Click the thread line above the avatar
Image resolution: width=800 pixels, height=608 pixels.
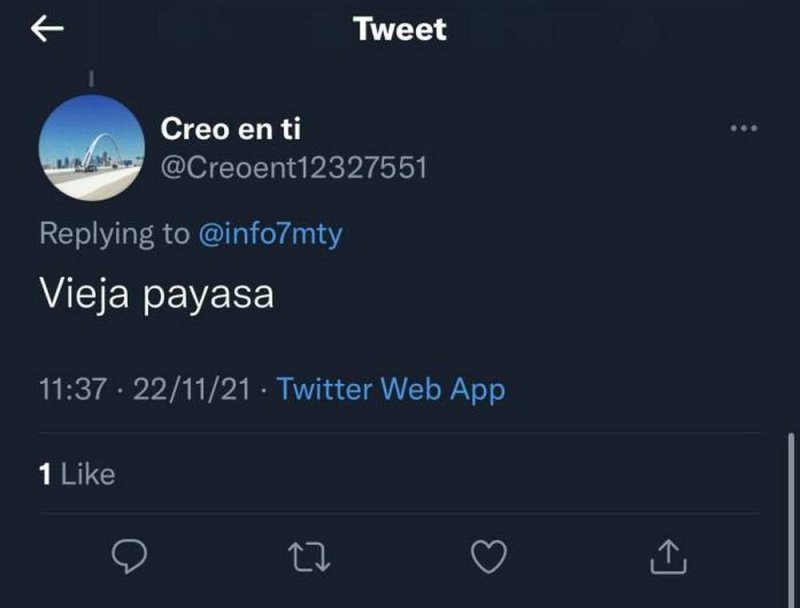(92, 78)
